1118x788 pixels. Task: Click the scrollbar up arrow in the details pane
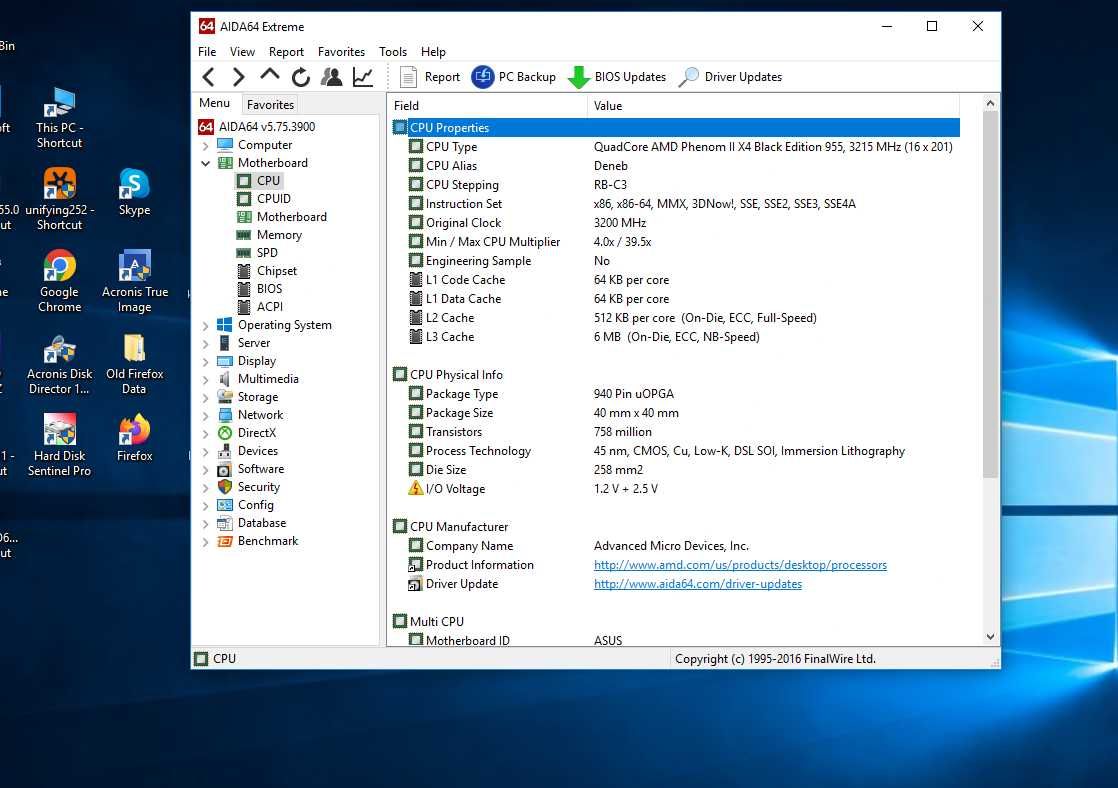click(990, 103)
